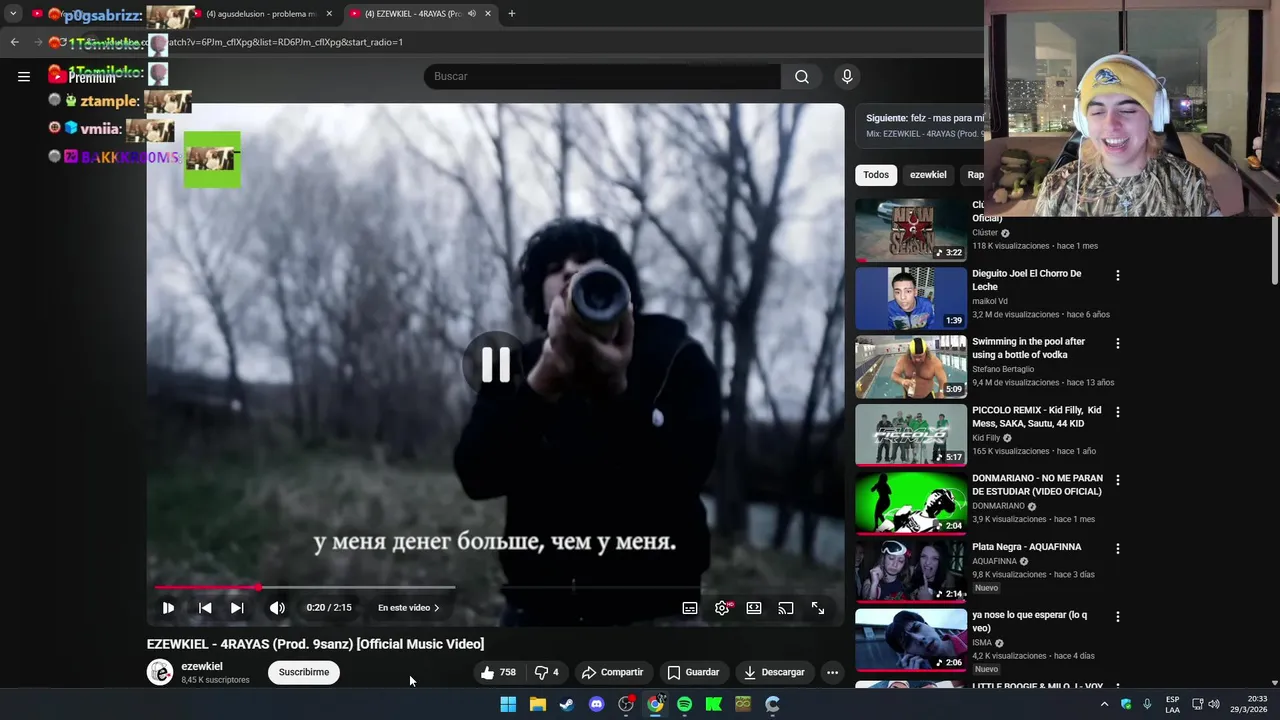1280x720 pixels.
Task: Like the video with 758 likes
Action: (x=497, y=672)
